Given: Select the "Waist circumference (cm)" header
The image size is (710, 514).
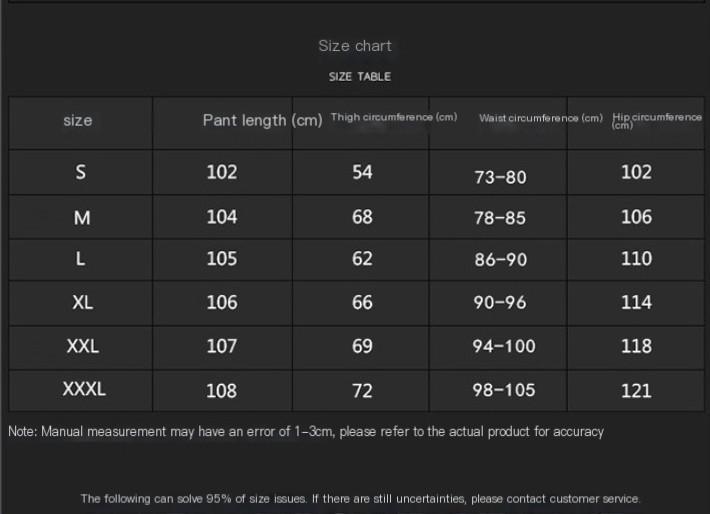Looking at the screenshot, I should pos(540,118).
